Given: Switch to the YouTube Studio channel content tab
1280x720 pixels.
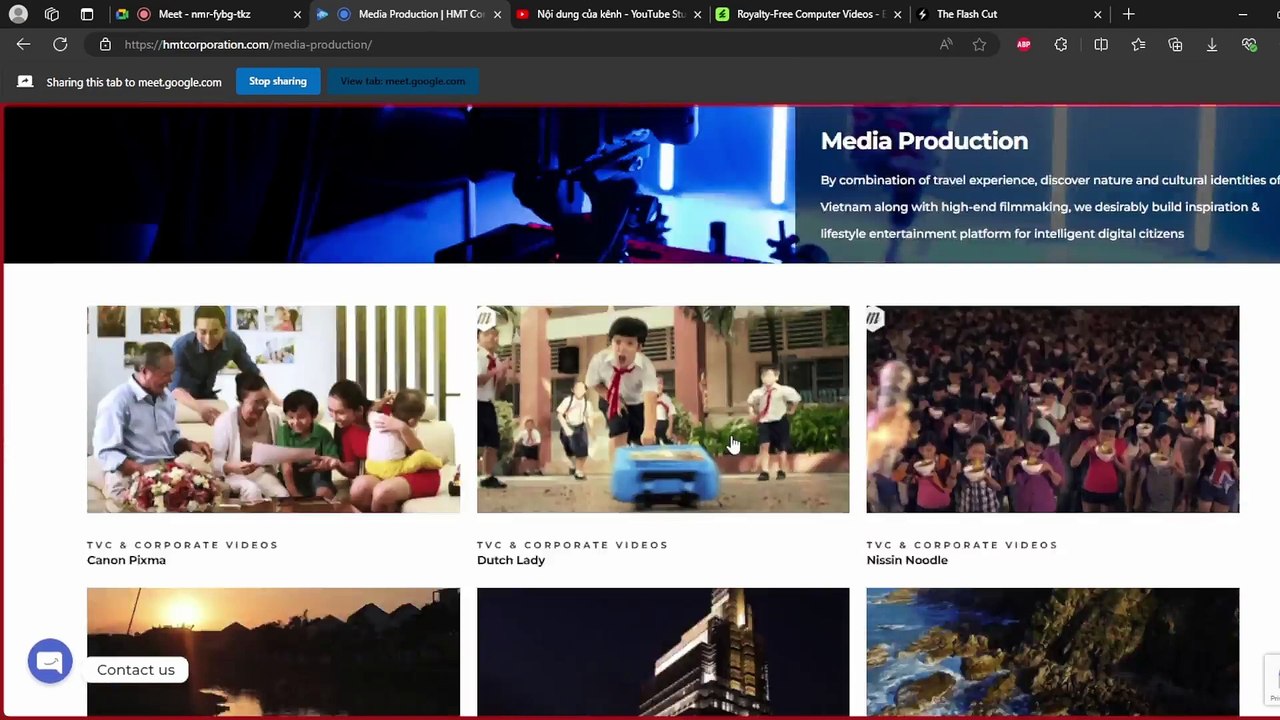Looking at the screenshot, I should tap(609, 14).
